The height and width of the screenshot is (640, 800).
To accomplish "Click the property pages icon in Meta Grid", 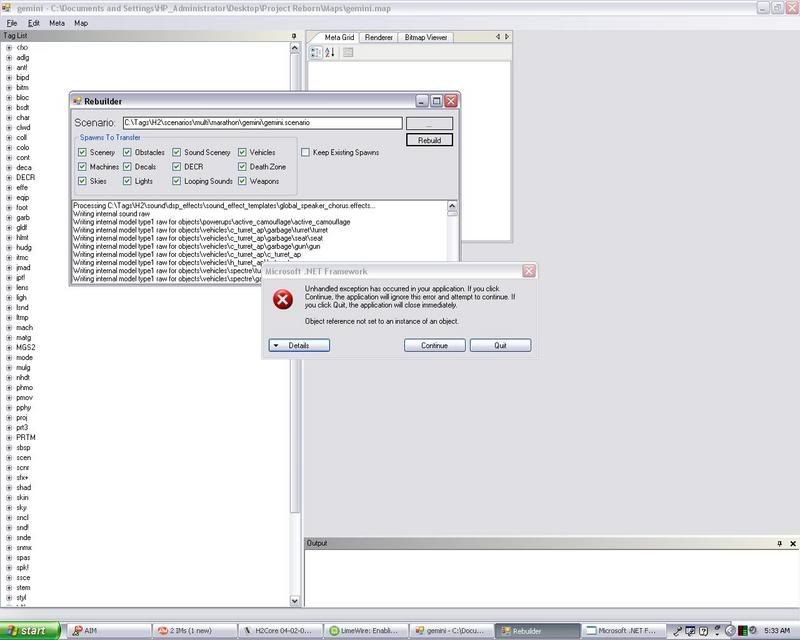I will (x=348, y=53).
